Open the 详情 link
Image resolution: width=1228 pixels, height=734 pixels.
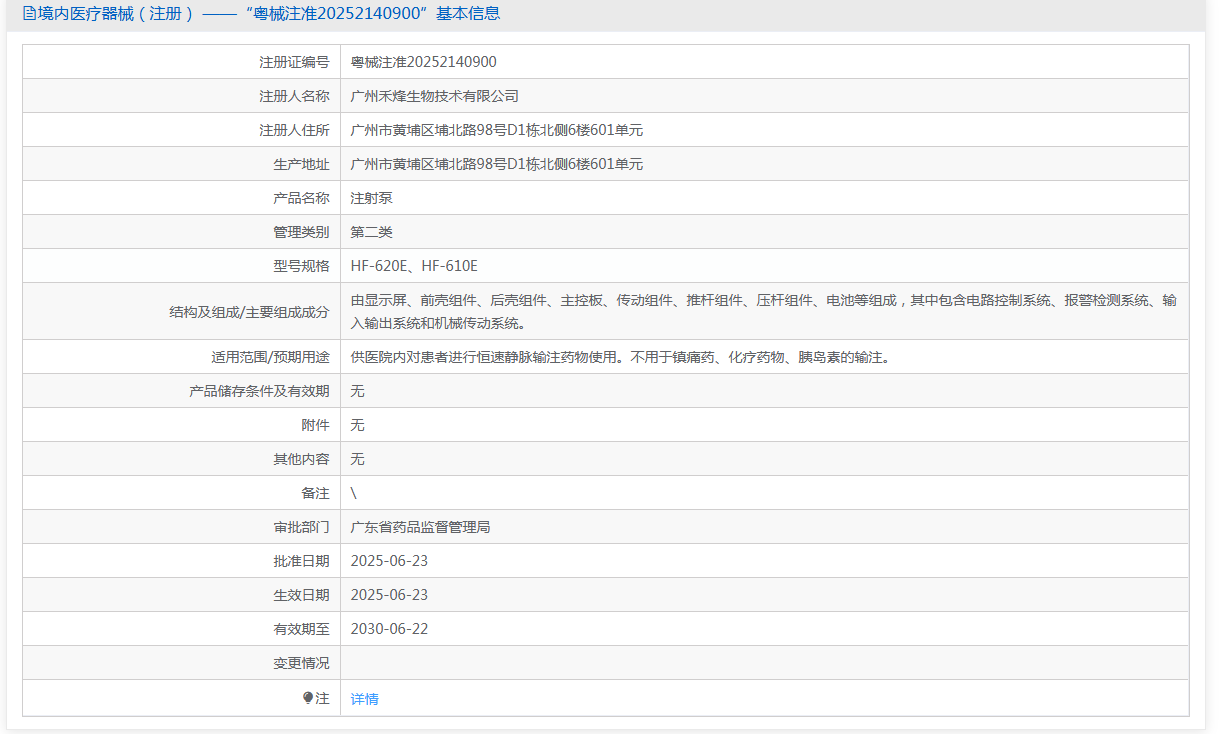(364, 699)
